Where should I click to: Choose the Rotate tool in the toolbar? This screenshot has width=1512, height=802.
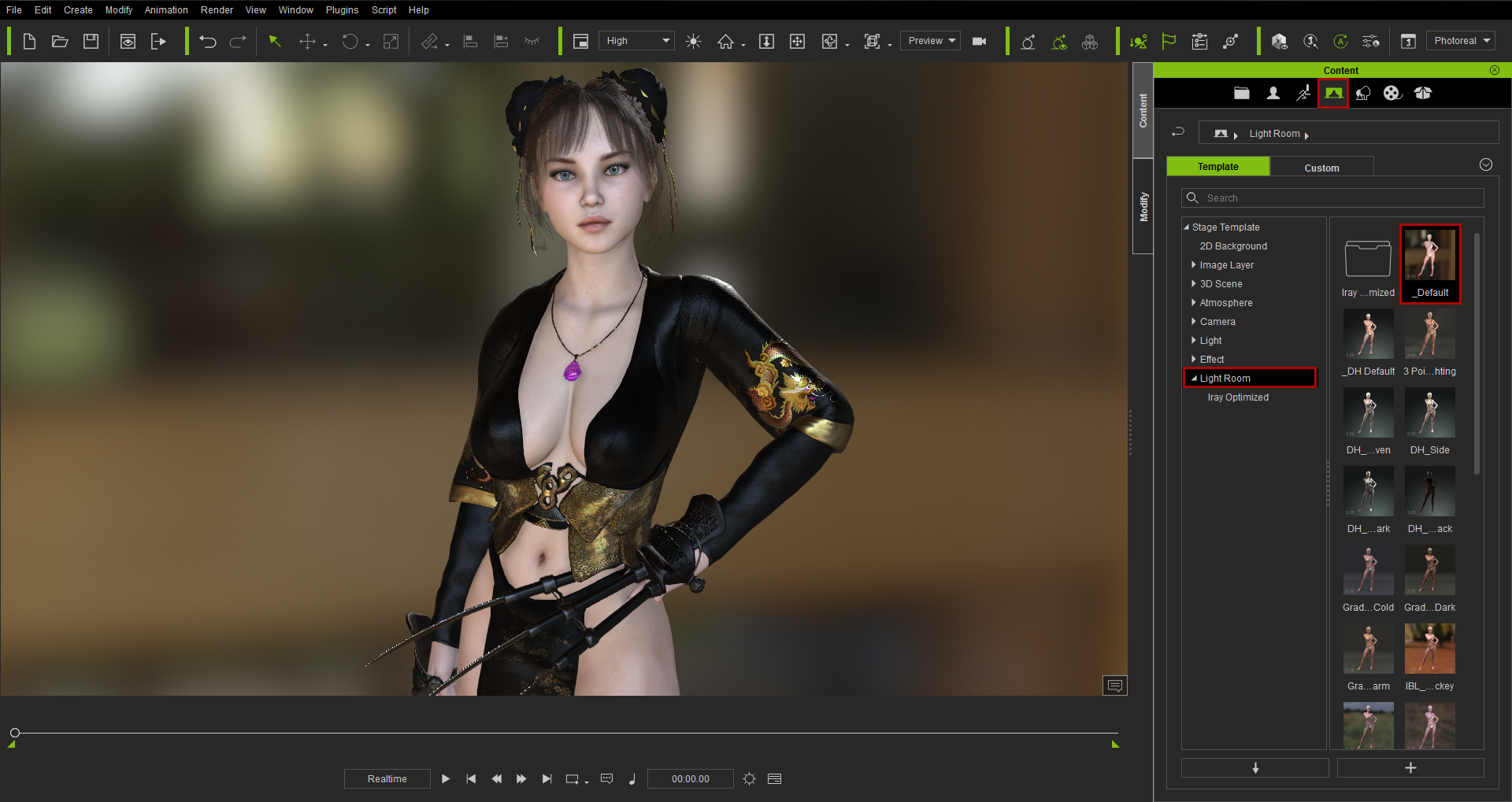pyautogui.click(x=350, y=41)
